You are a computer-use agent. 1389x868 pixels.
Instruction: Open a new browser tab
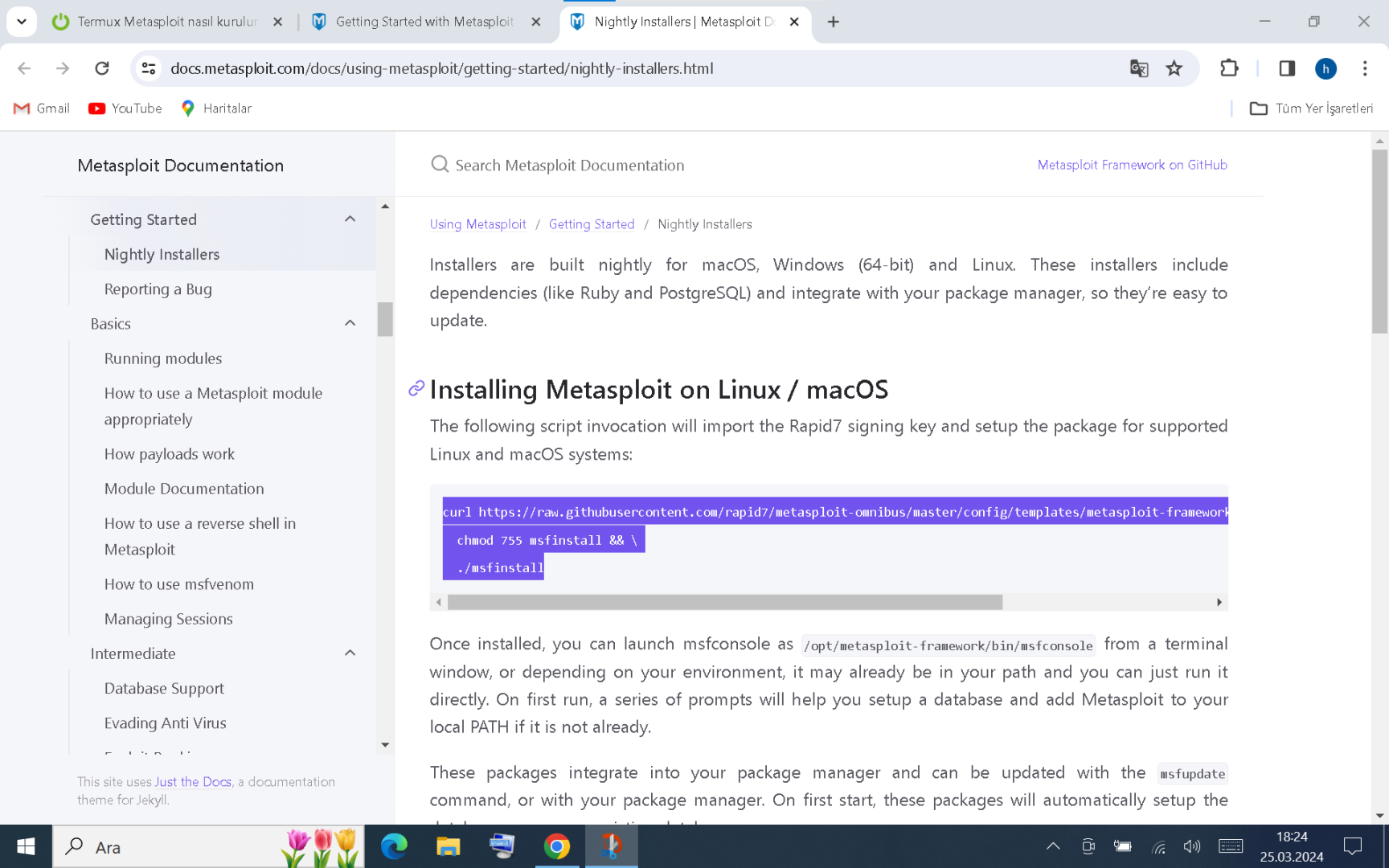point(834,22)
